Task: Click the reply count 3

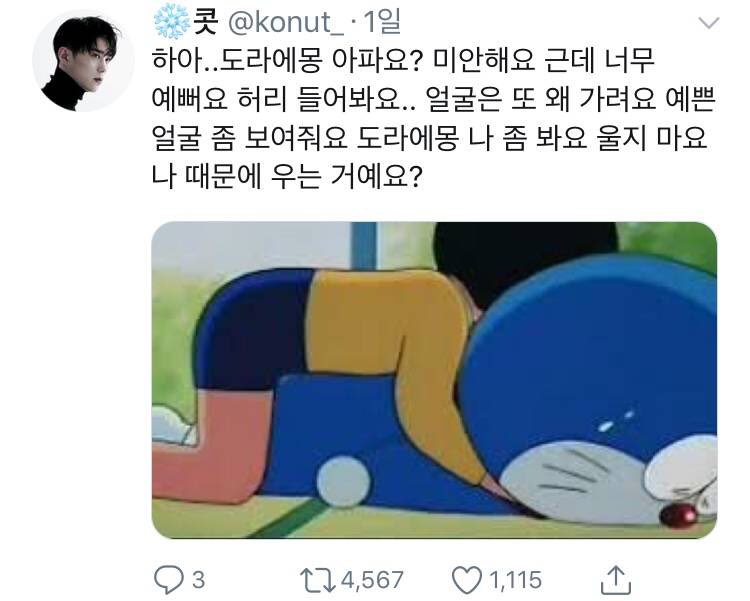Action: pos(199,580)
